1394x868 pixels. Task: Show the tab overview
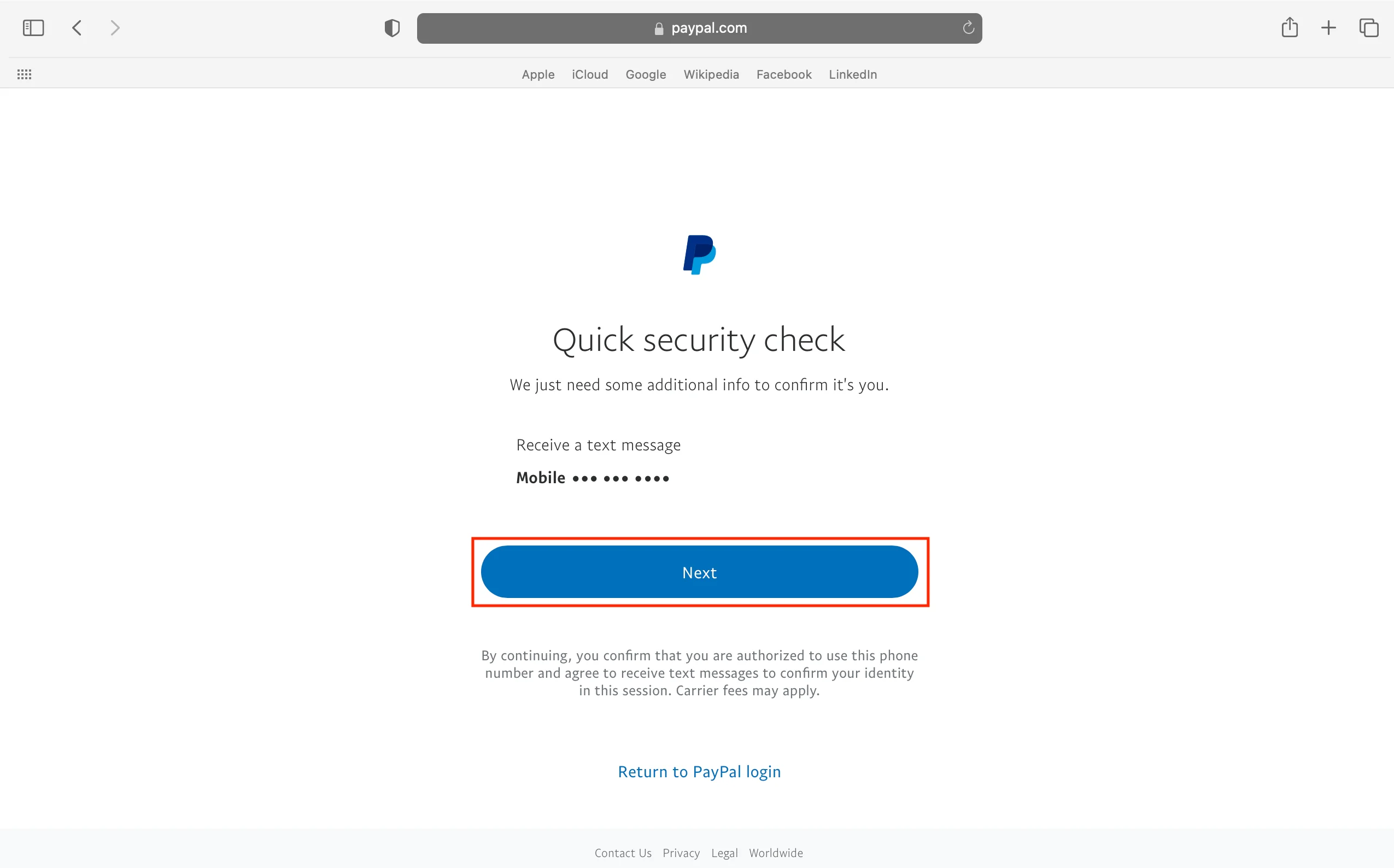click(1369, 27)
